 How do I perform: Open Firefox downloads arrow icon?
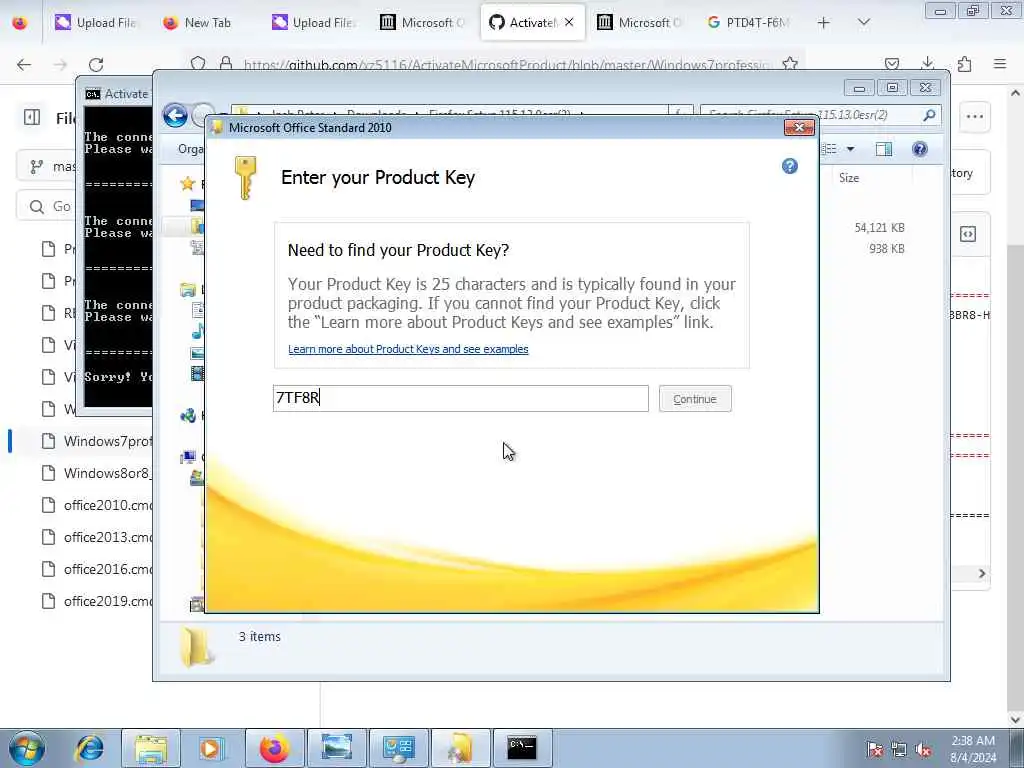[927, 63]
